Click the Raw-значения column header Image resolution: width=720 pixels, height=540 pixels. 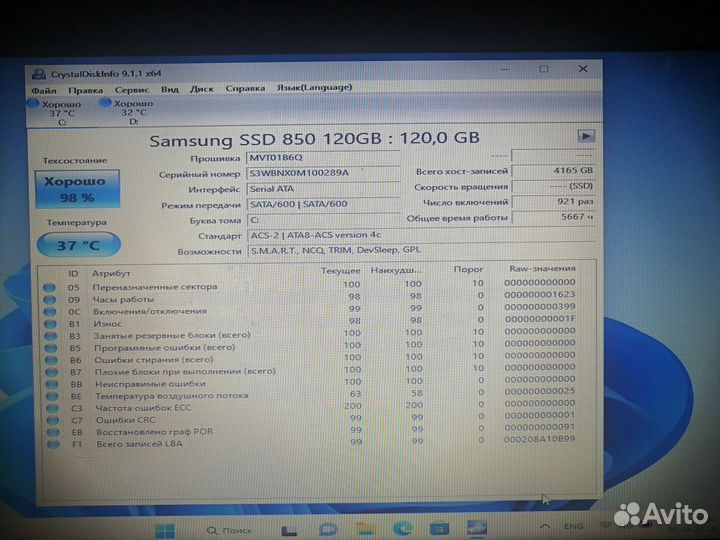[542, 269]
